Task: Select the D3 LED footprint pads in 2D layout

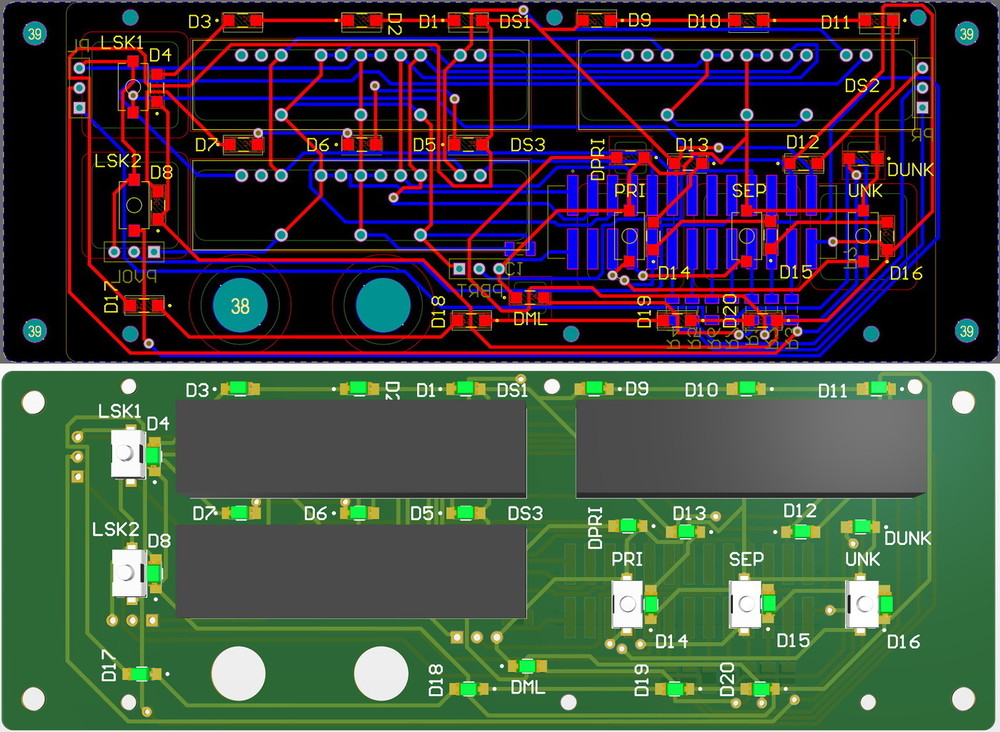Action: 242,22
